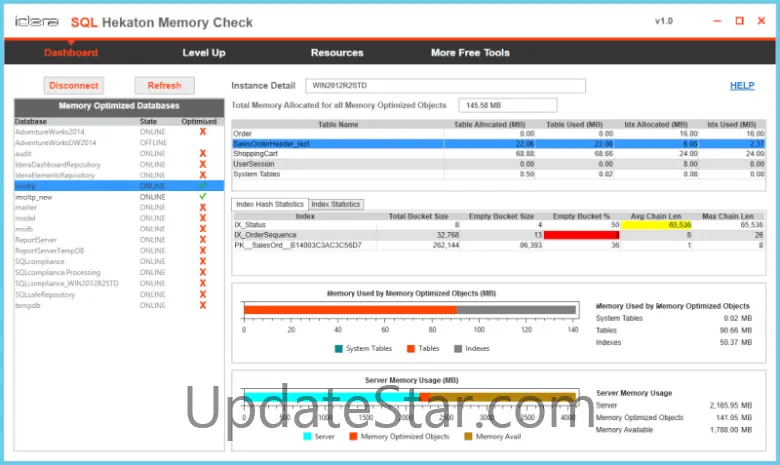Image resolution: width=780 pixels, height=465 pixels.
Task: Click red X icon for model database
Action: tap(202, 218)
